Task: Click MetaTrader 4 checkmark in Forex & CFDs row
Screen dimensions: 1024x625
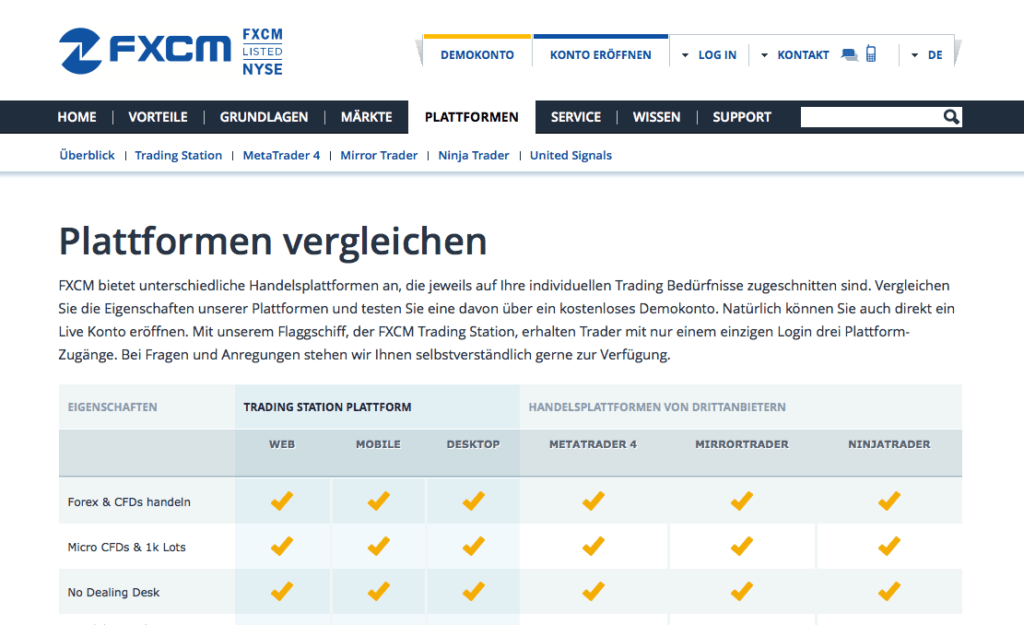Action: coord(593,501)
